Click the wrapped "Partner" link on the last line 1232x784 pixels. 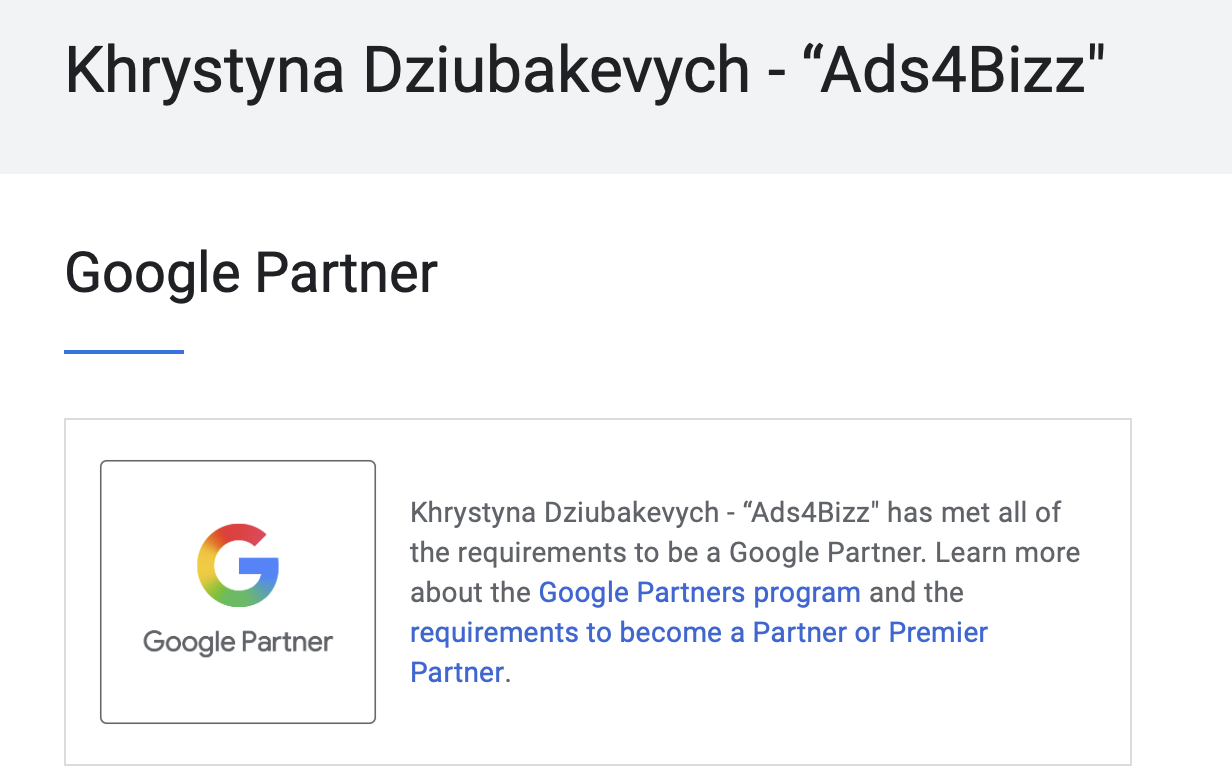pyautogui.click(x=457, y=672)
